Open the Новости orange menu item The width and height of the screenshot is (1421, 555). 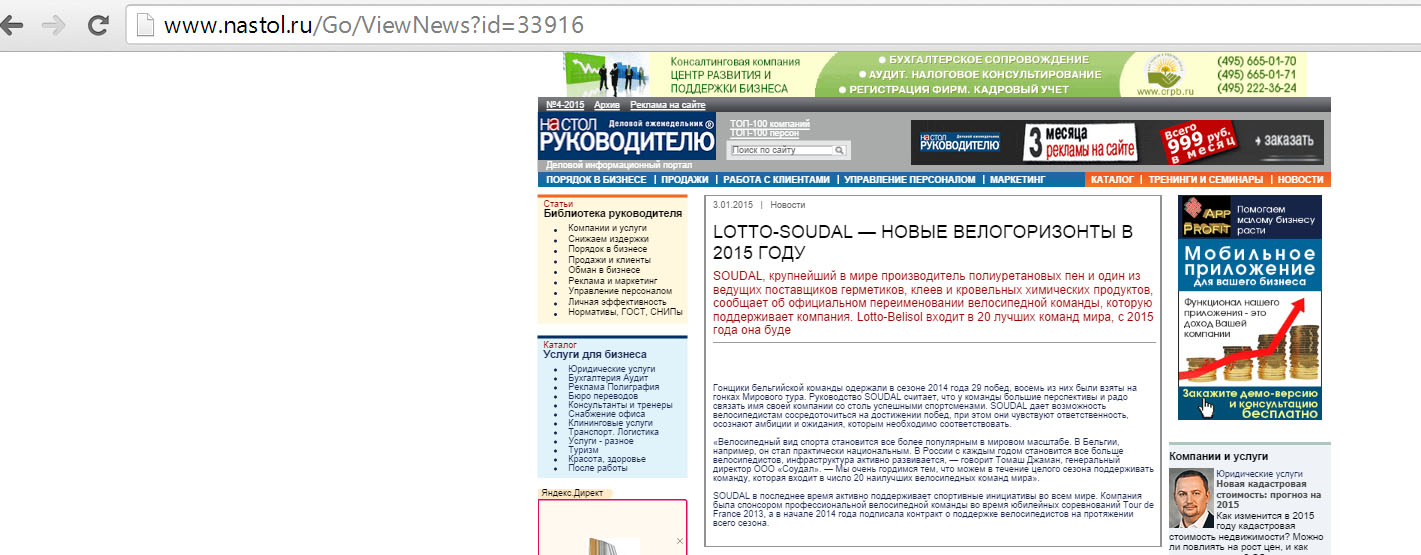(x=1300, y=180)
